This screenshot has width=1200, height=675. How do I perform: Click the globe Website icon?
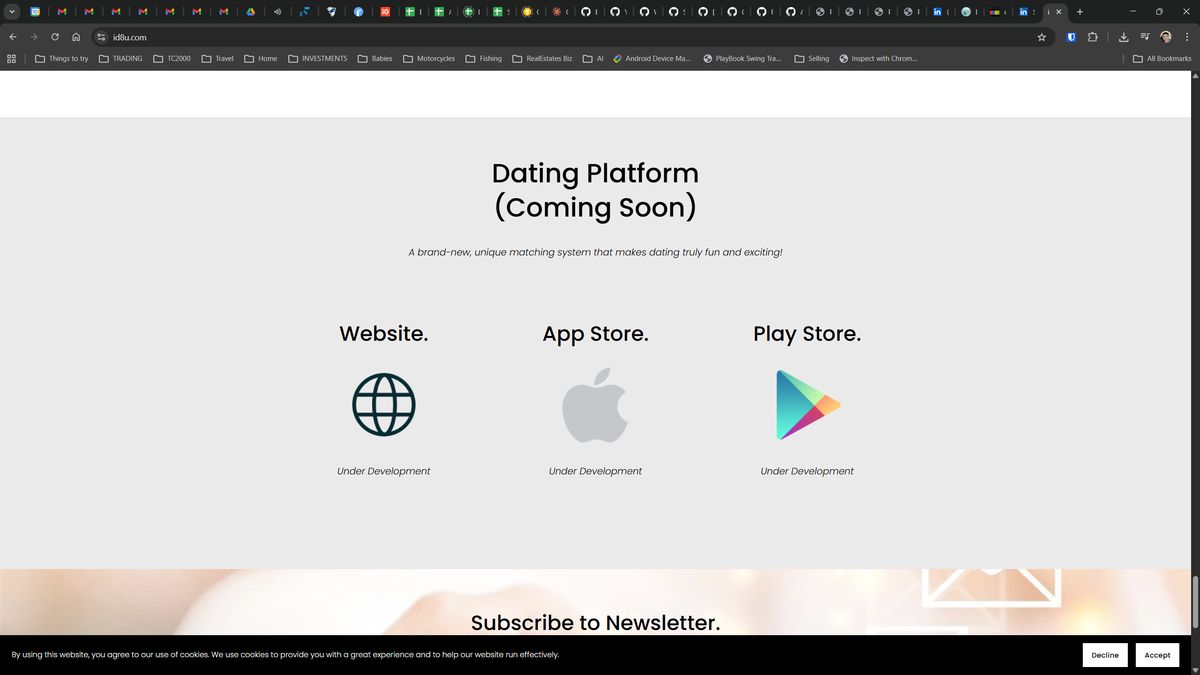(384, 404)
